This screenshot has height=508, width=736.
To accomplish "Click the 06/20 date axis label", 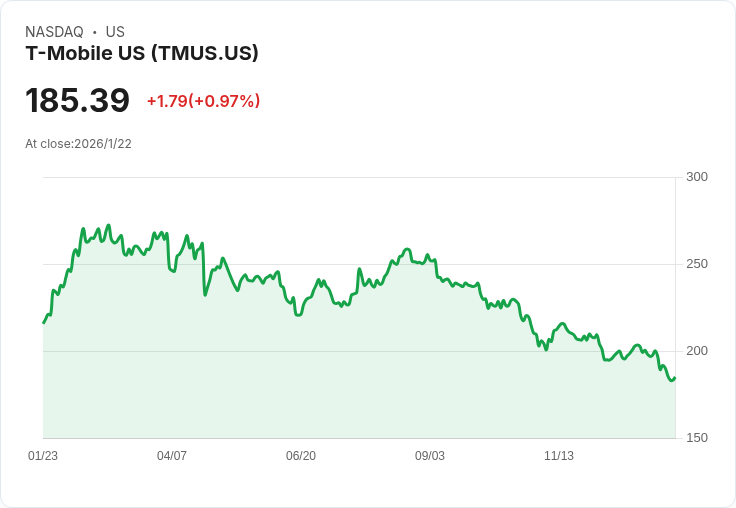I will pos(301,456).
